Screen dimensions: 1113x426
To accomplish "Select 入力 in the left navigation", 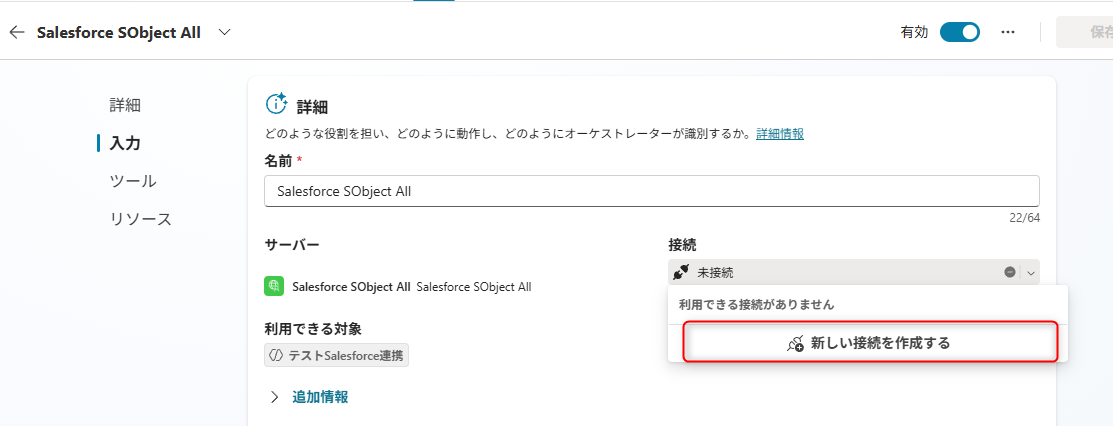I will (125, 143).
